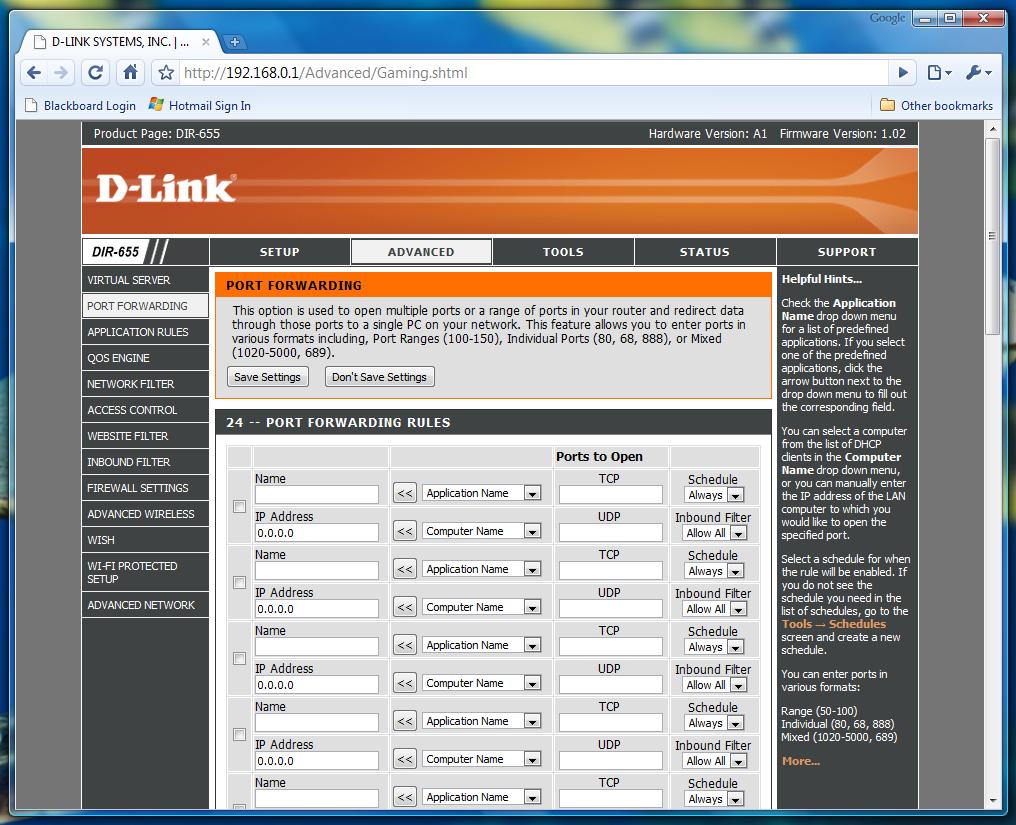Screen dimensions: 1016x825
Task: Open a new tab with plus button
Action: click(235, 42)
